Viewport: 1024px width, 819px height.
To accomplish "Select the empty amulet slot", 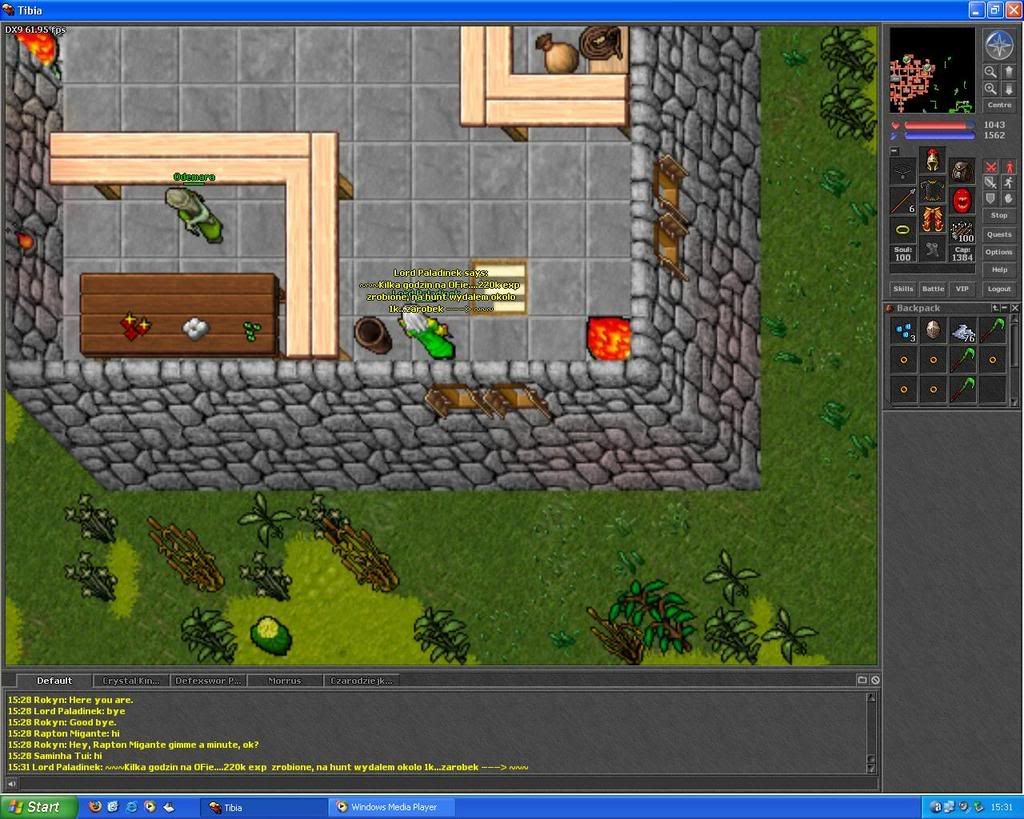I will point(903,171).
